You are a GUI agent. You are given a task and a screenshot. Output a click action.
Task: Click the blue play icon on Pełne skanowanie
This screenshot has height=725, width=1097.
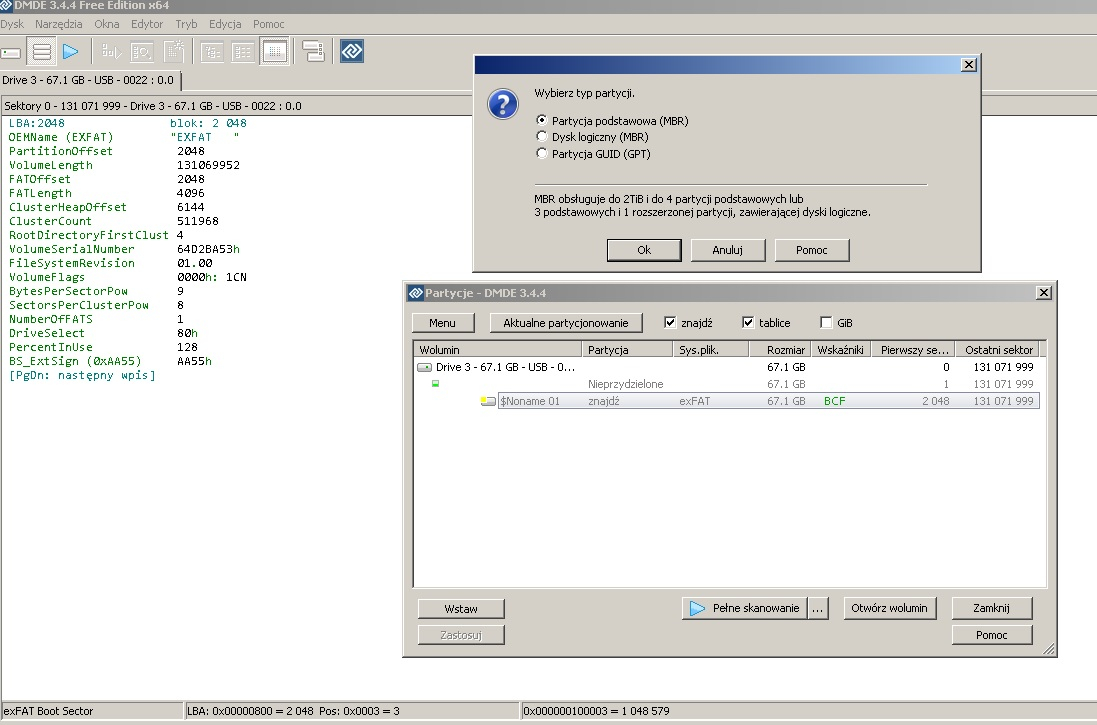(x=697, y=608)
